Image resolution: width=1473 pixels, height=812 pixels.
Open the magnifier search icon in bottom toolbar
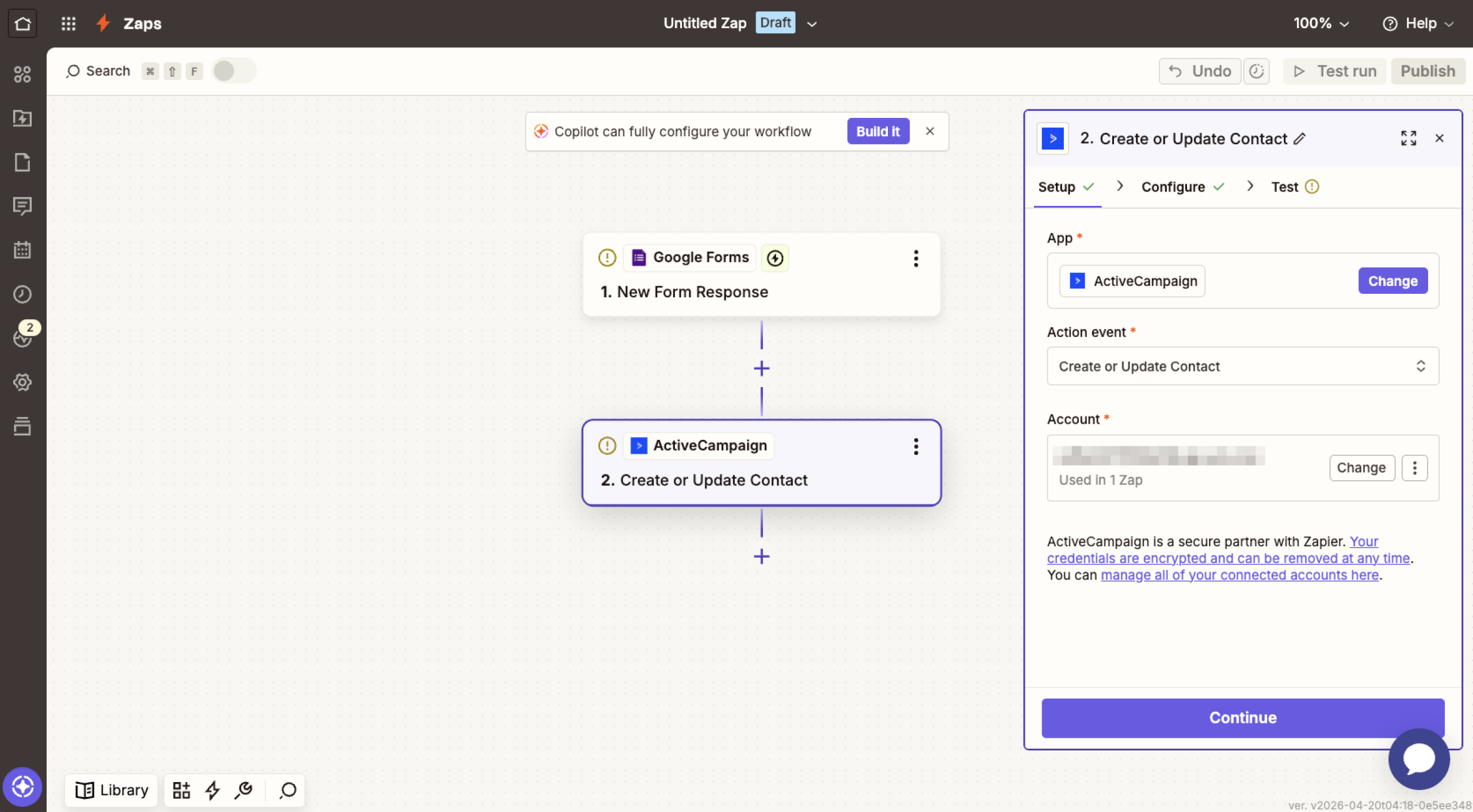pos(286,790)
